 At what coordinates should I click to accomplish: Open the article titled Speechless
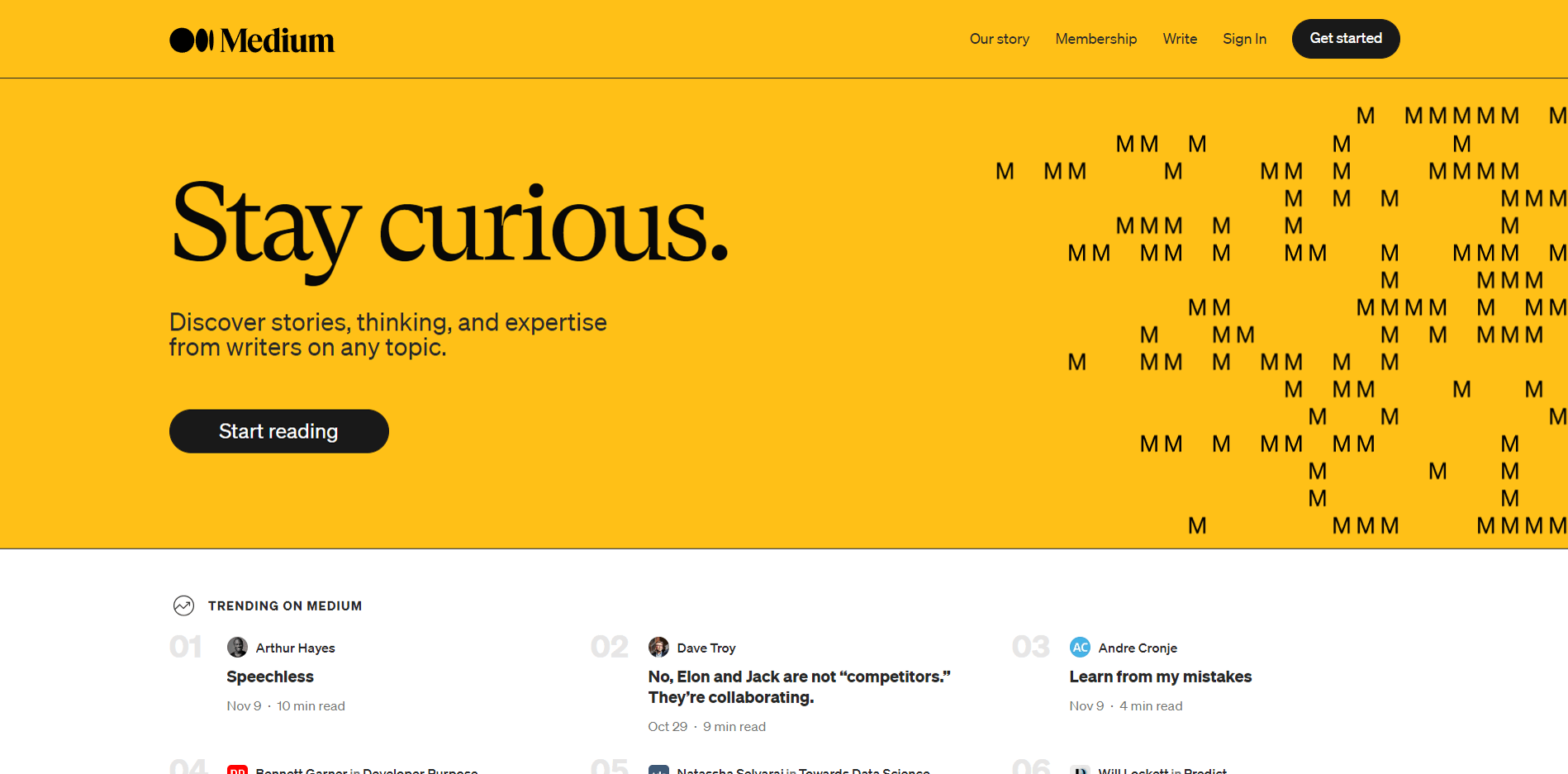(270, 677)
